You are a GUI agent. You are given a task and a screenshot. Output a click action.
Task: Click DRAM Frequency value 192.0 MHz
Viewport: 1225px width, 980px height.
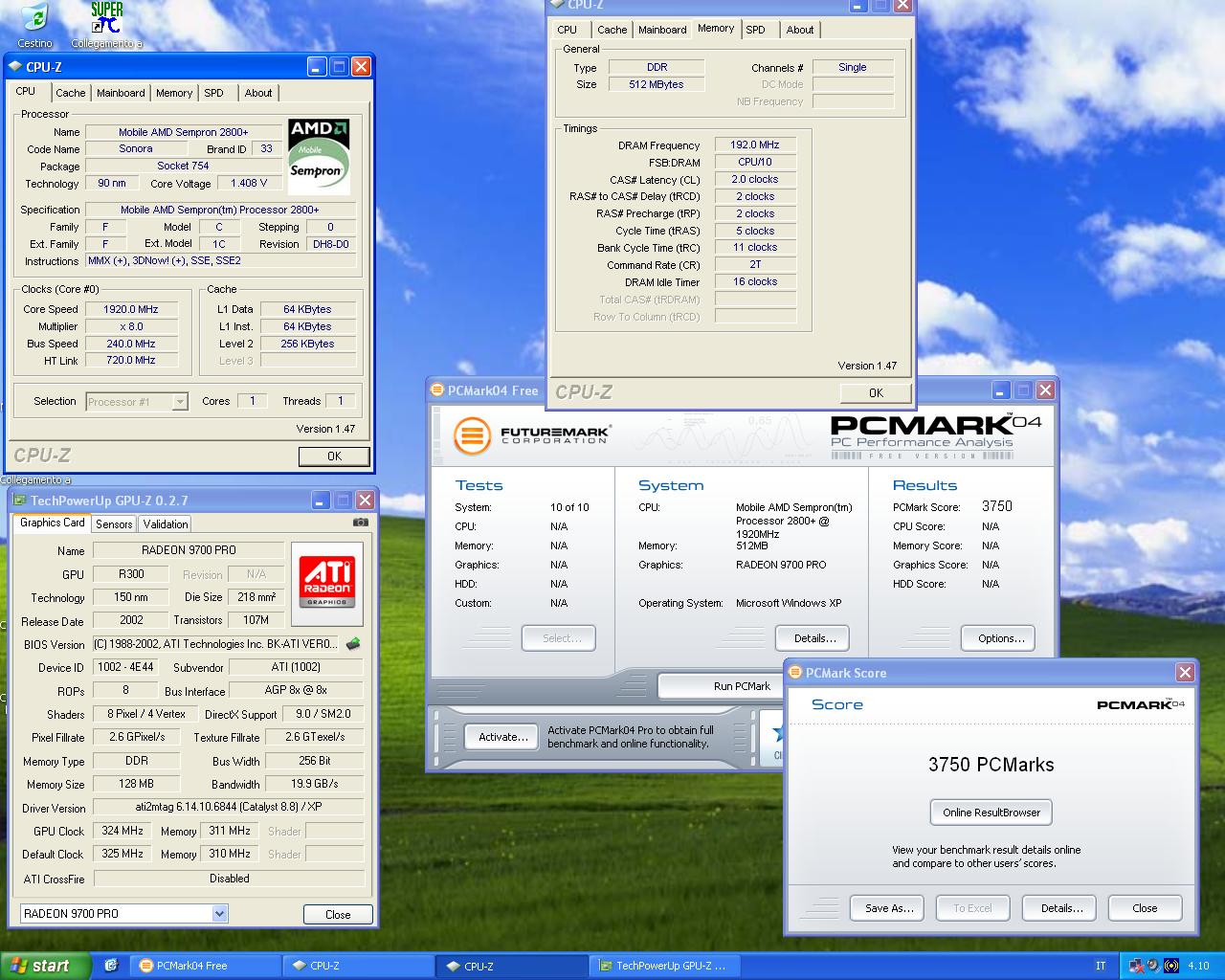(x=755, y=145)
